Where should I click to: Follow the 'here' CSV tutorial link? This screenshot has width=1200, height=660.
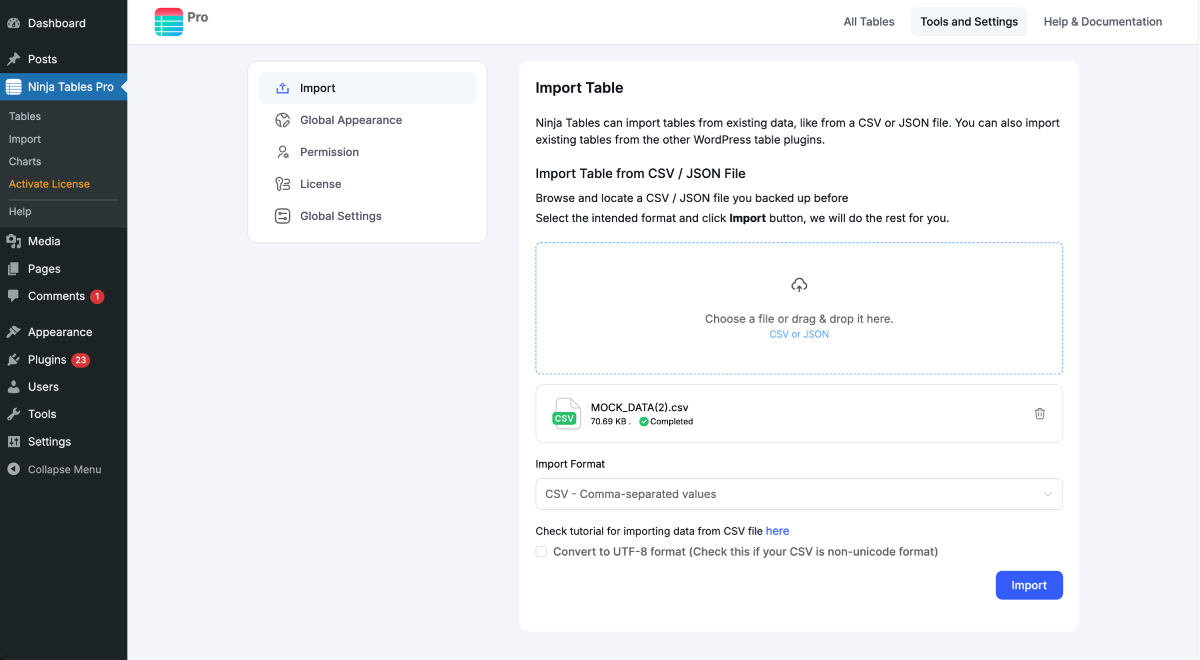tap(777, 531)
